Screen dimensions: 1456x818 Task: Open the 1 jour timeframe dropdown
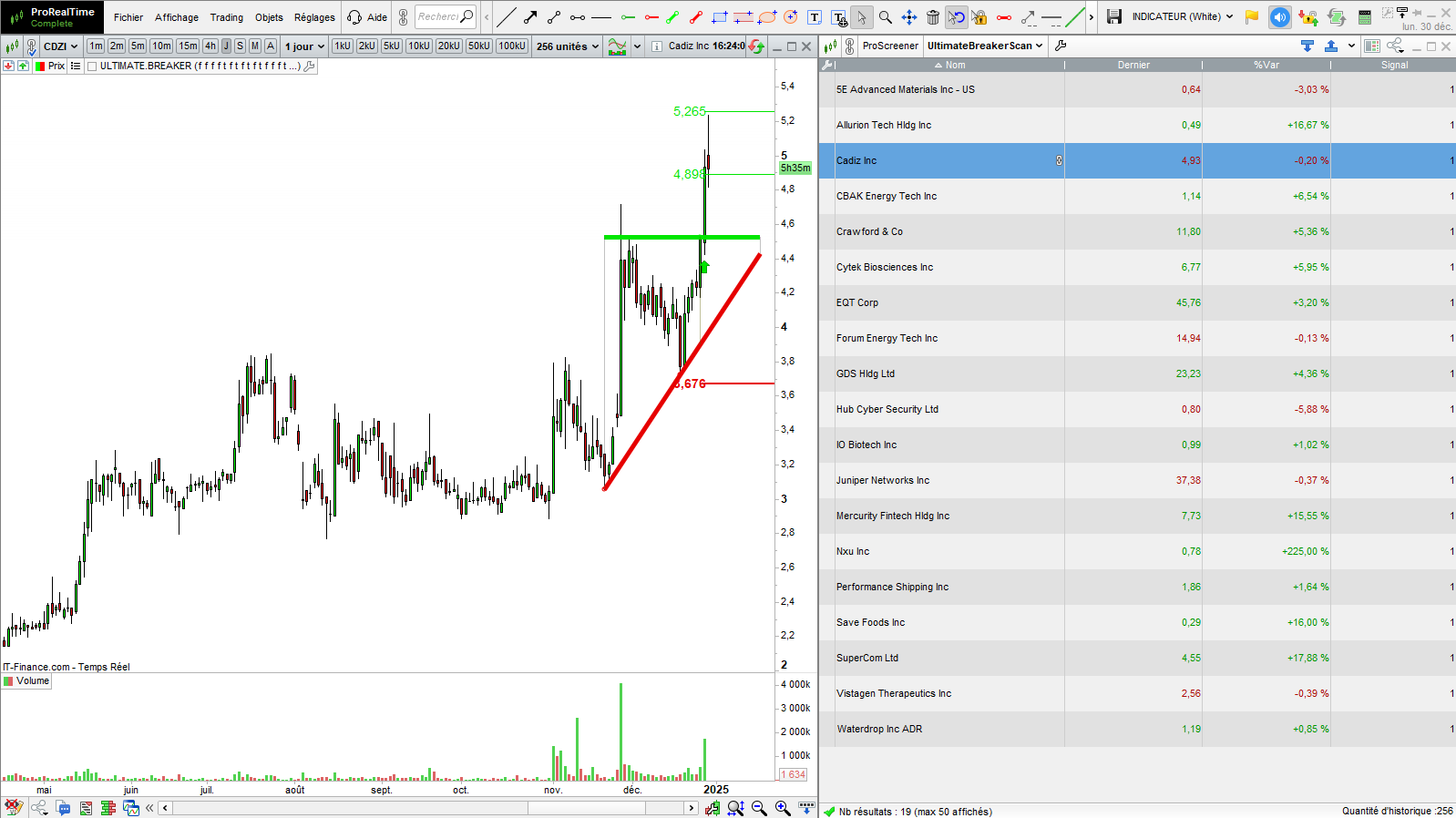pos(304,46)
